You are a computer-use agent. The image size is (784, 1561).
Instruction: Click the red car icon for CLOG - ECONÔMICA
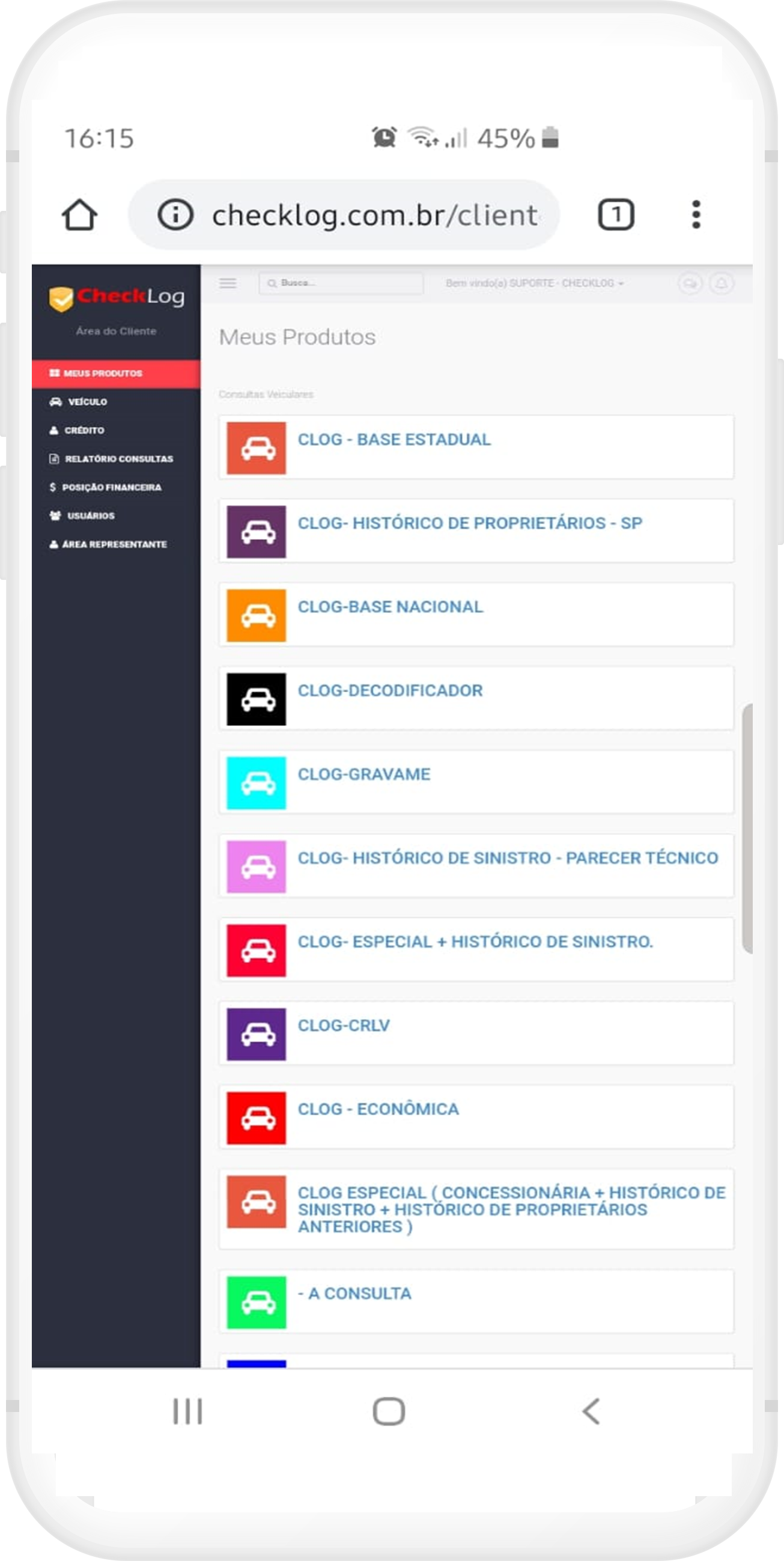coord(257,1118)
